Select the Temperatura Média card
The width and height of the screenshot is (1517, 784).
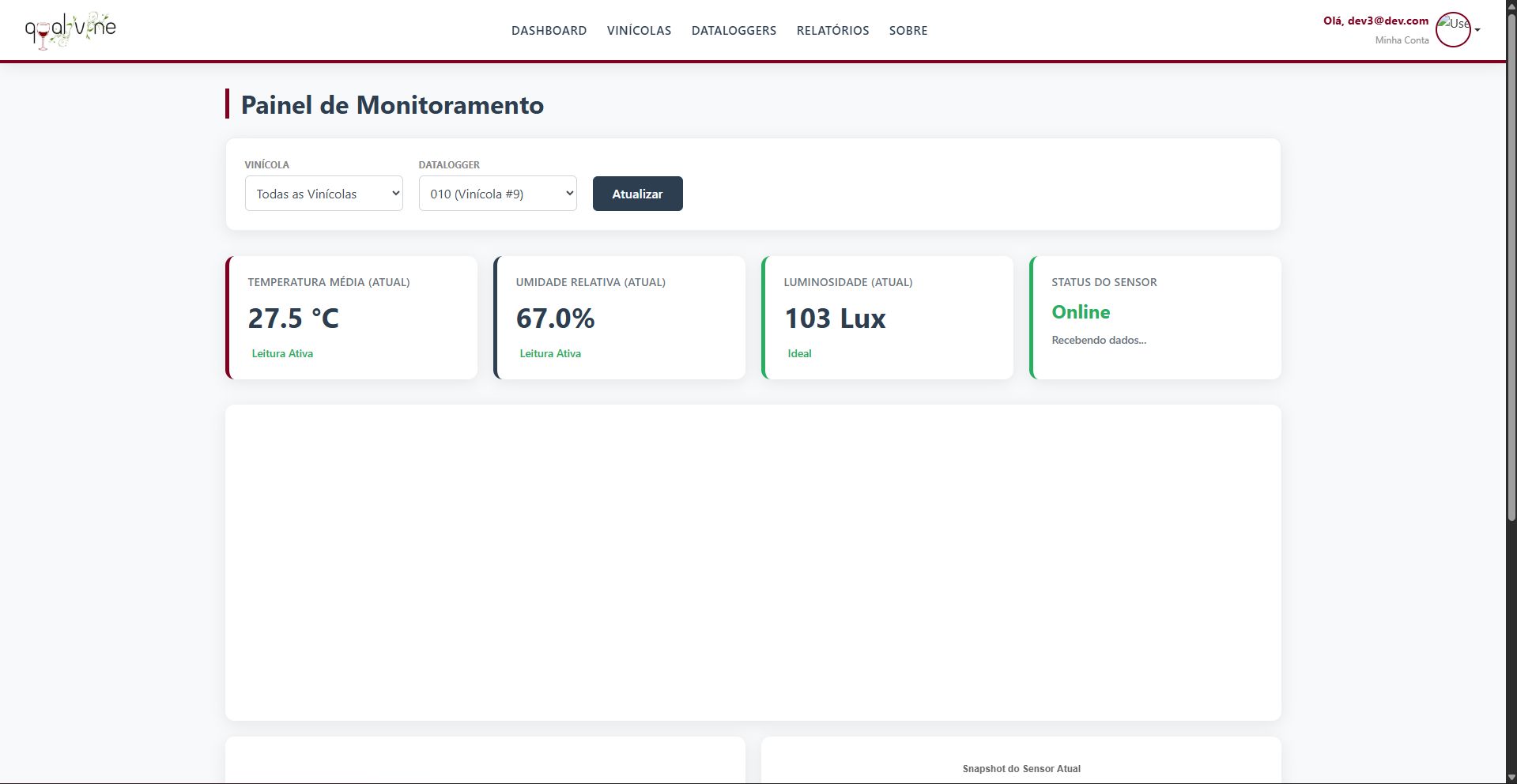(352, 318)
